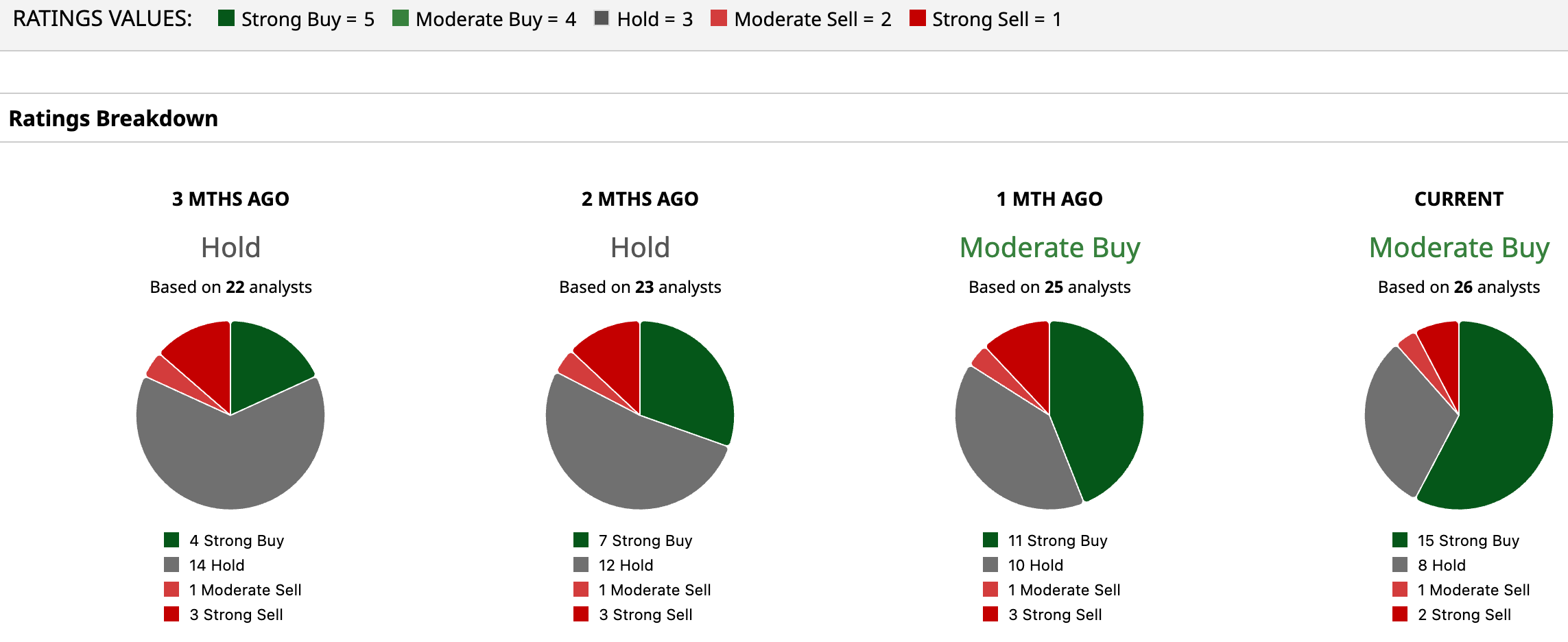The width and height of the screenshot is (1568, 642).
Task: Click the Moderate Buy rating under CURRENT
Action: click(x=1459, y=248)
